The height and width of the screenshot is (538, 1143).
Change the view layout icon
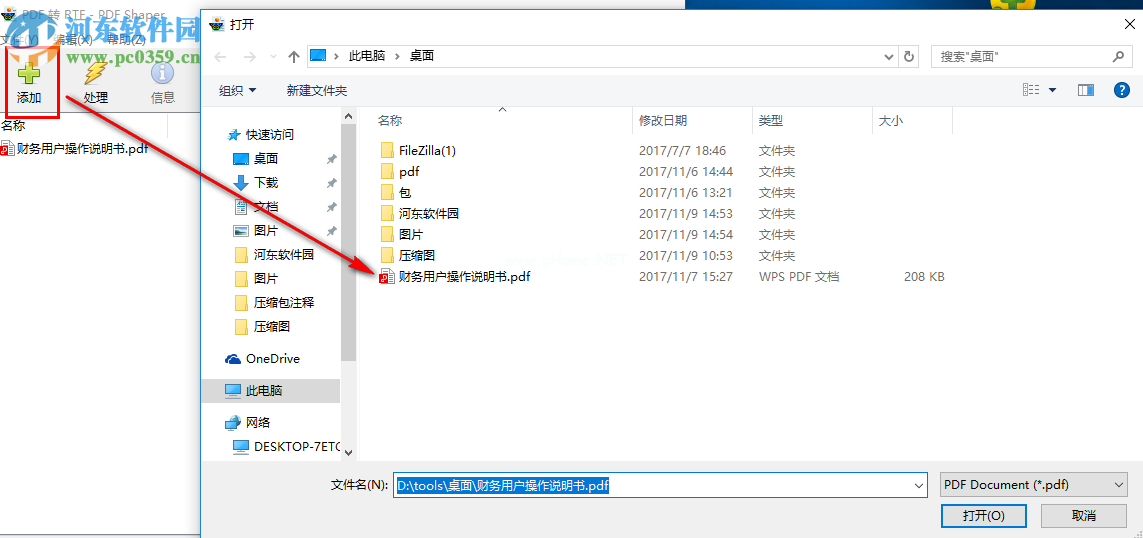click(x=1031, y=90)
